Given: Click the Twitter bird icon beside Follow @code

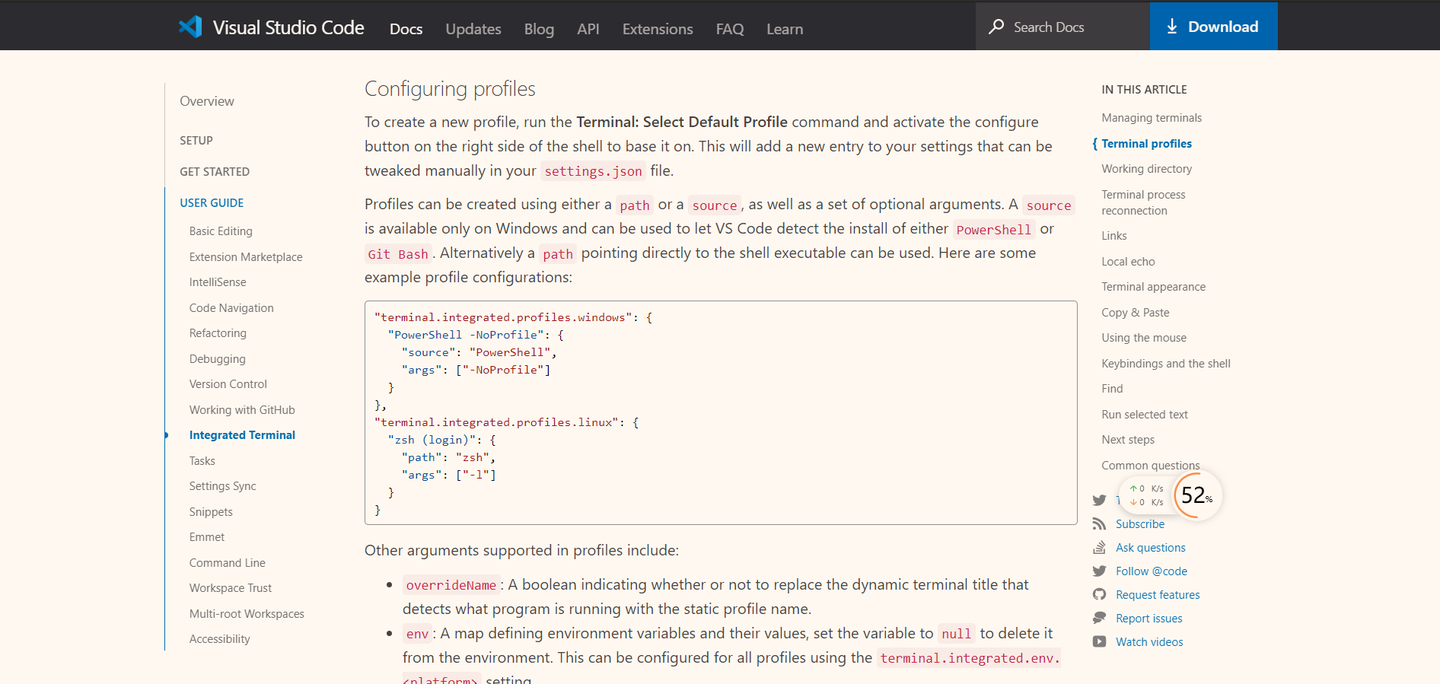Looking at the screenshot, I should [x=1102, y=570].
